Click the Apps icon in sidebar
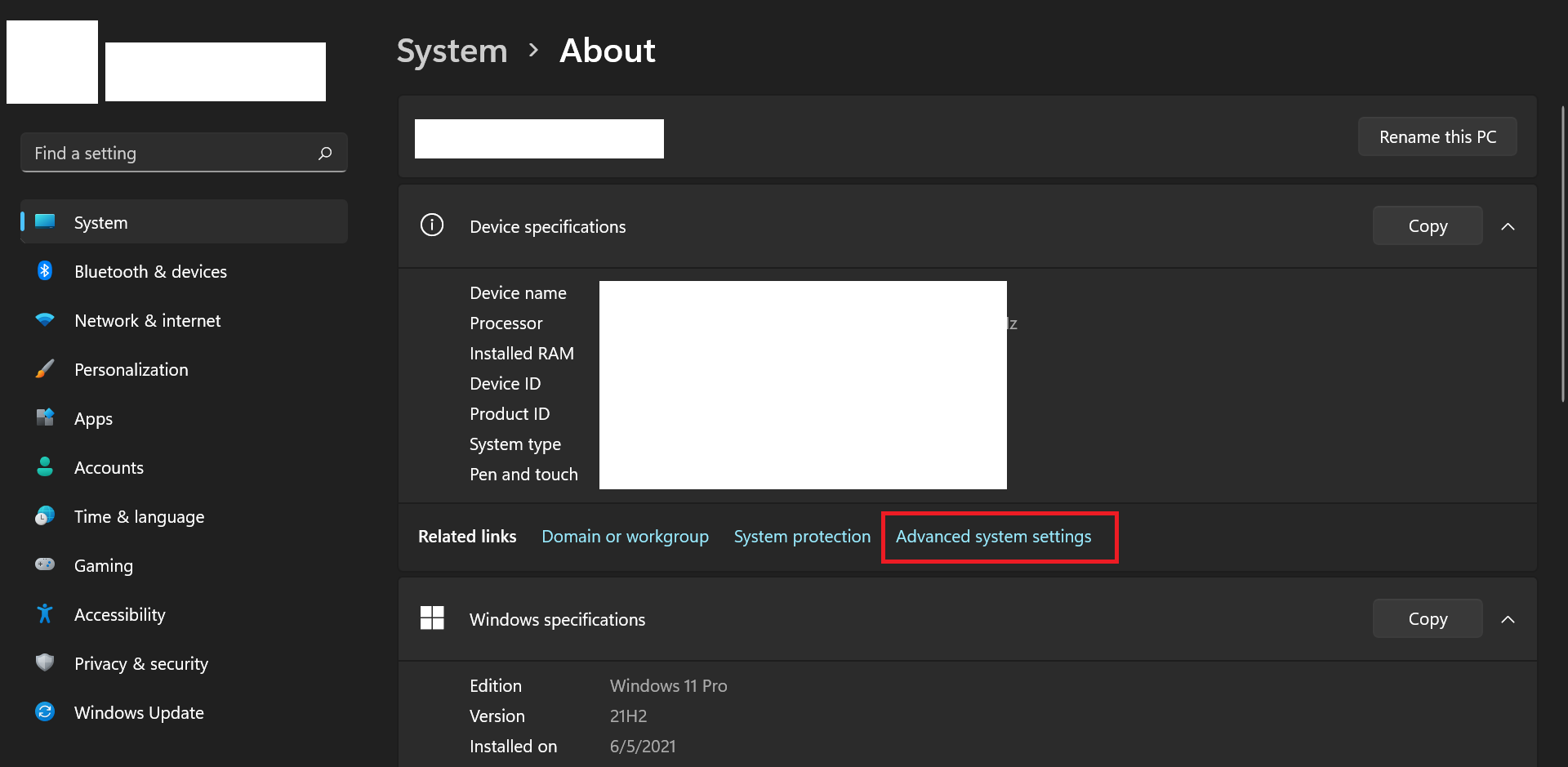The height and width of the screenshot is (767, 1568). [45, 418]
